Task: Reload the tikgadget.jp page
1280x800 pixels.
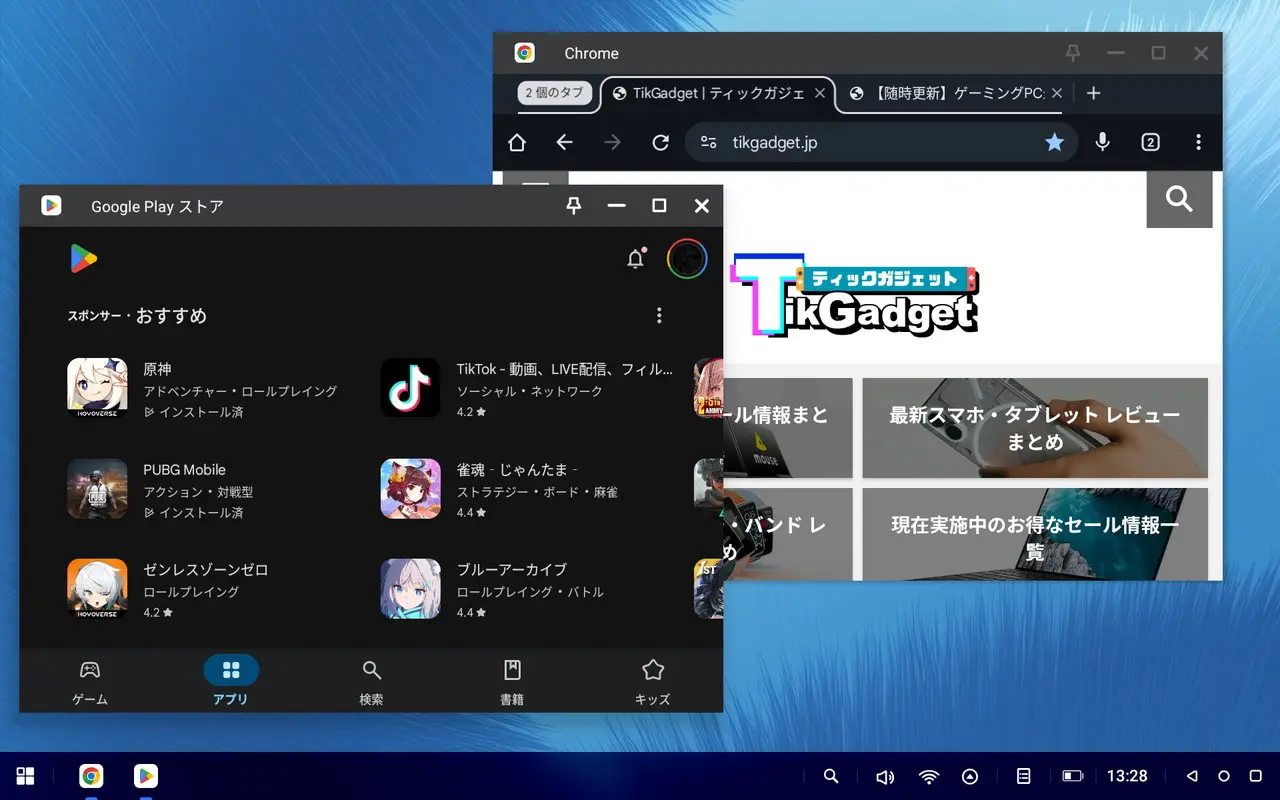Action: [660, 143]
